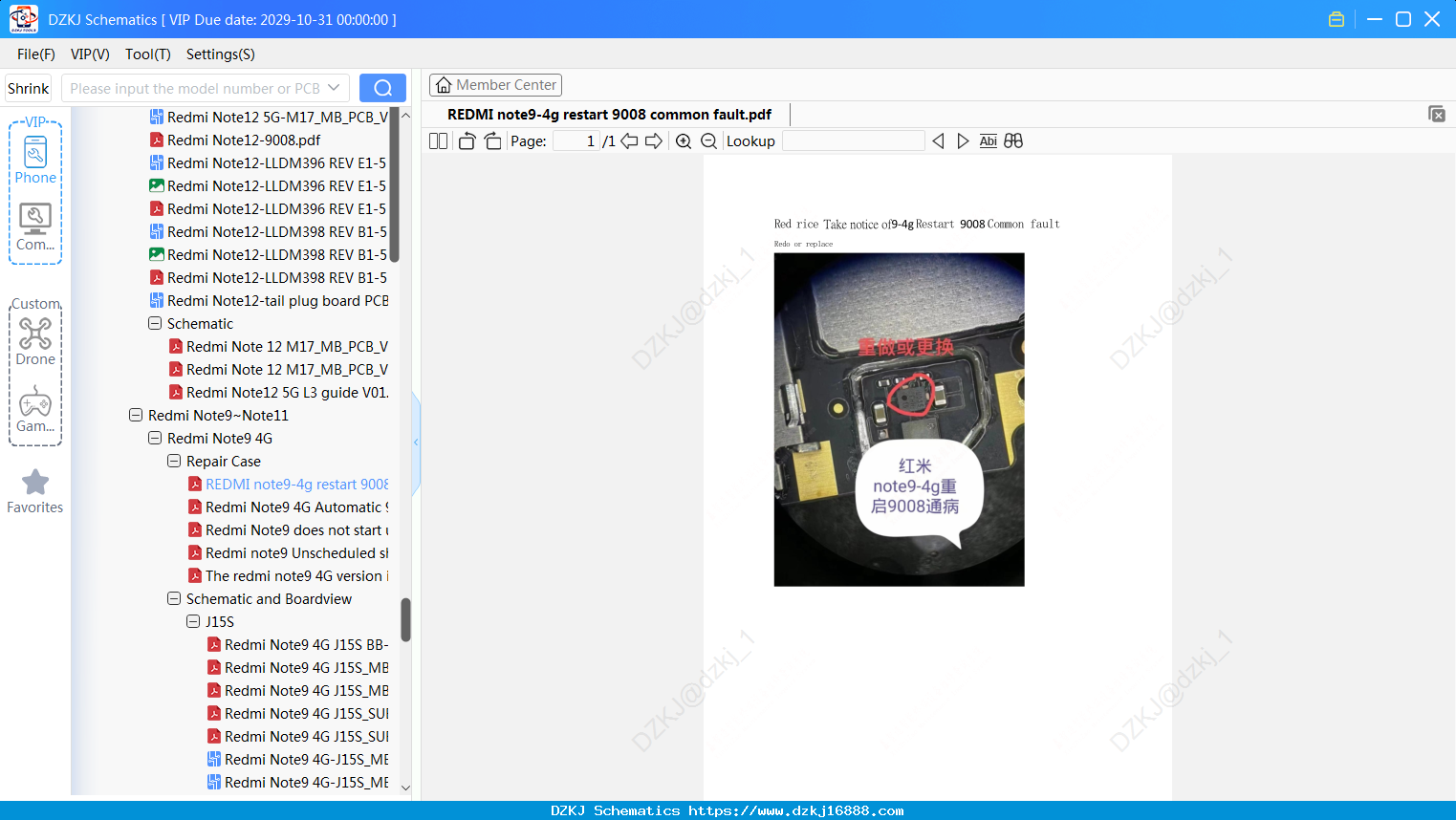Open the Phone category in sidebar
The height and width of the screenshot is (820, 1456).
(x=35, y=160)
